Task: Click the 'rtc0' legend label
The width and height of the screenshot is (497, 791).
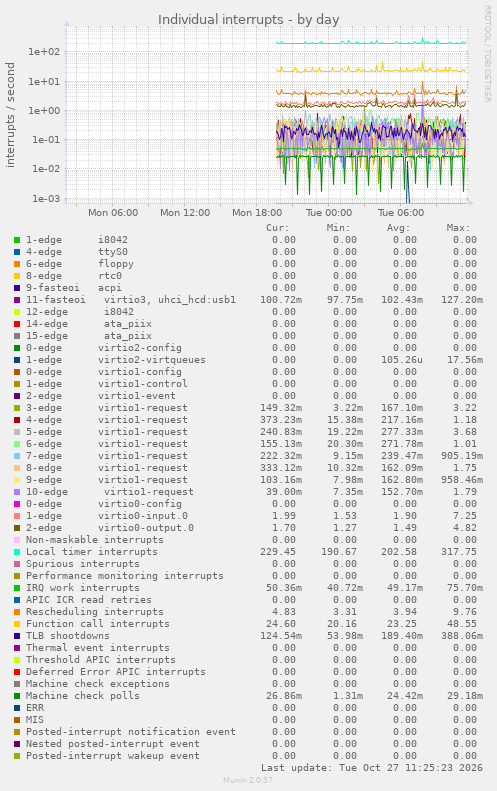Action: [x=110, y=276]
